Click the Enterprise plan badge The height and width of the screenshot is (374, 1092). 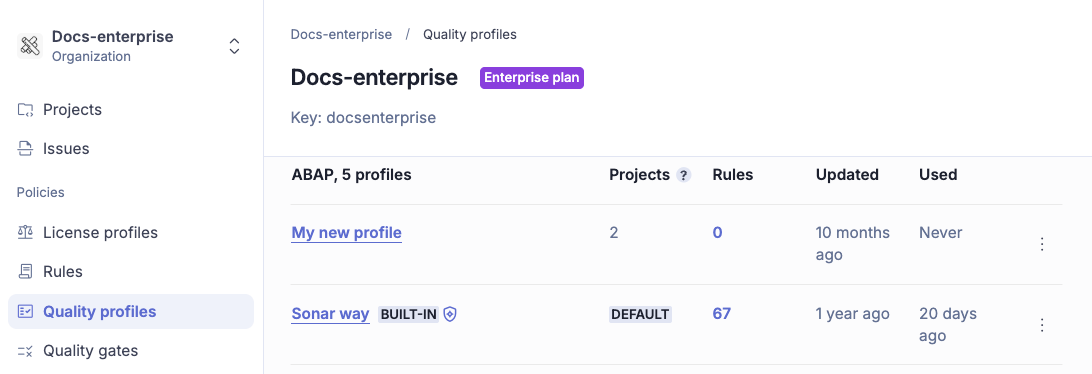pos(531,78)
